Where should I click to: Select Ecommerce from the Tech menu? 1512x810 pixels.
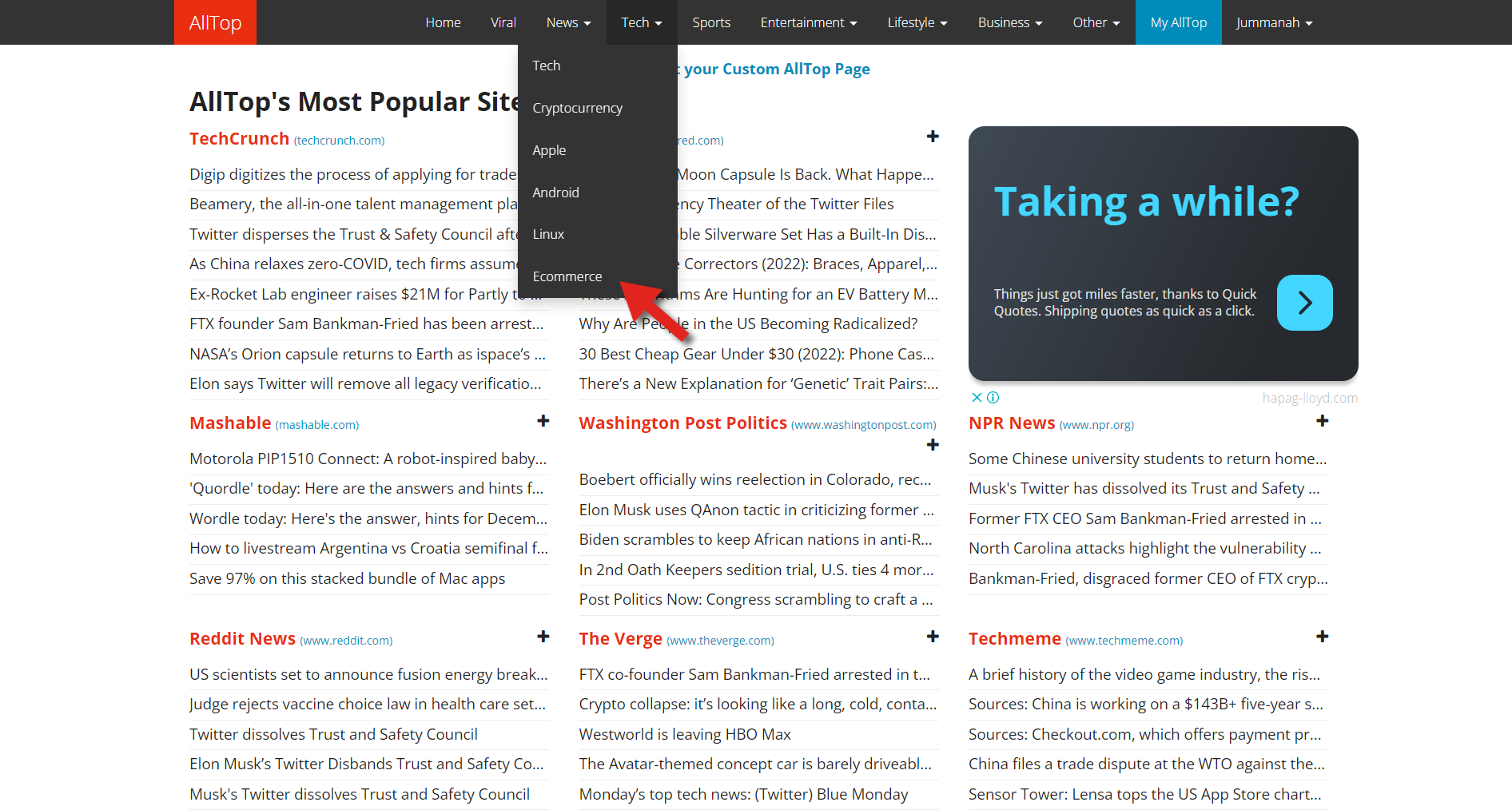(567, 276)
